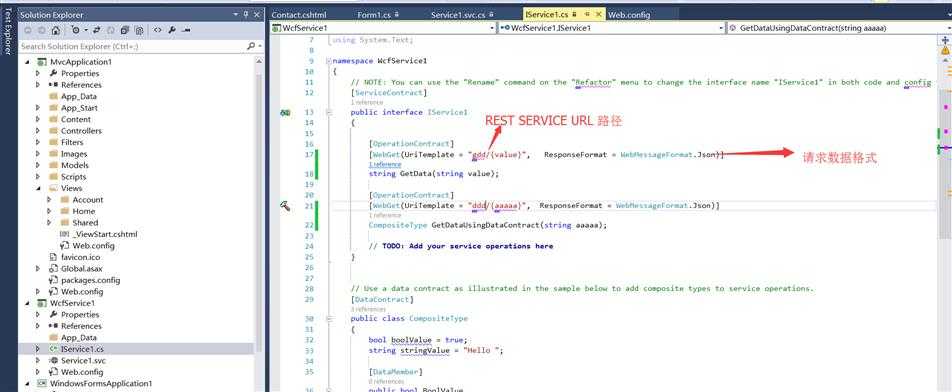The height and width of the screenshot is (392, 952).
Task: Expand the Controllers folder
Action: tap(38, 131)
